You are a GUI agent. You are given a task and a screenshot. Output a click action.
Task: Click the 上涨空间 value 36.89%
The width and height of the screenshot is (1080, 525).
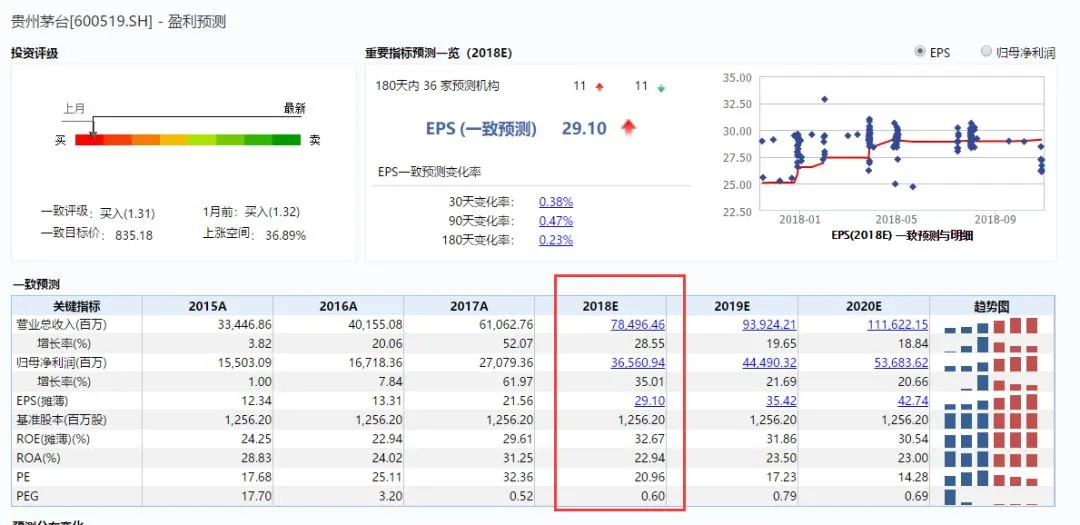click(285, 236)
